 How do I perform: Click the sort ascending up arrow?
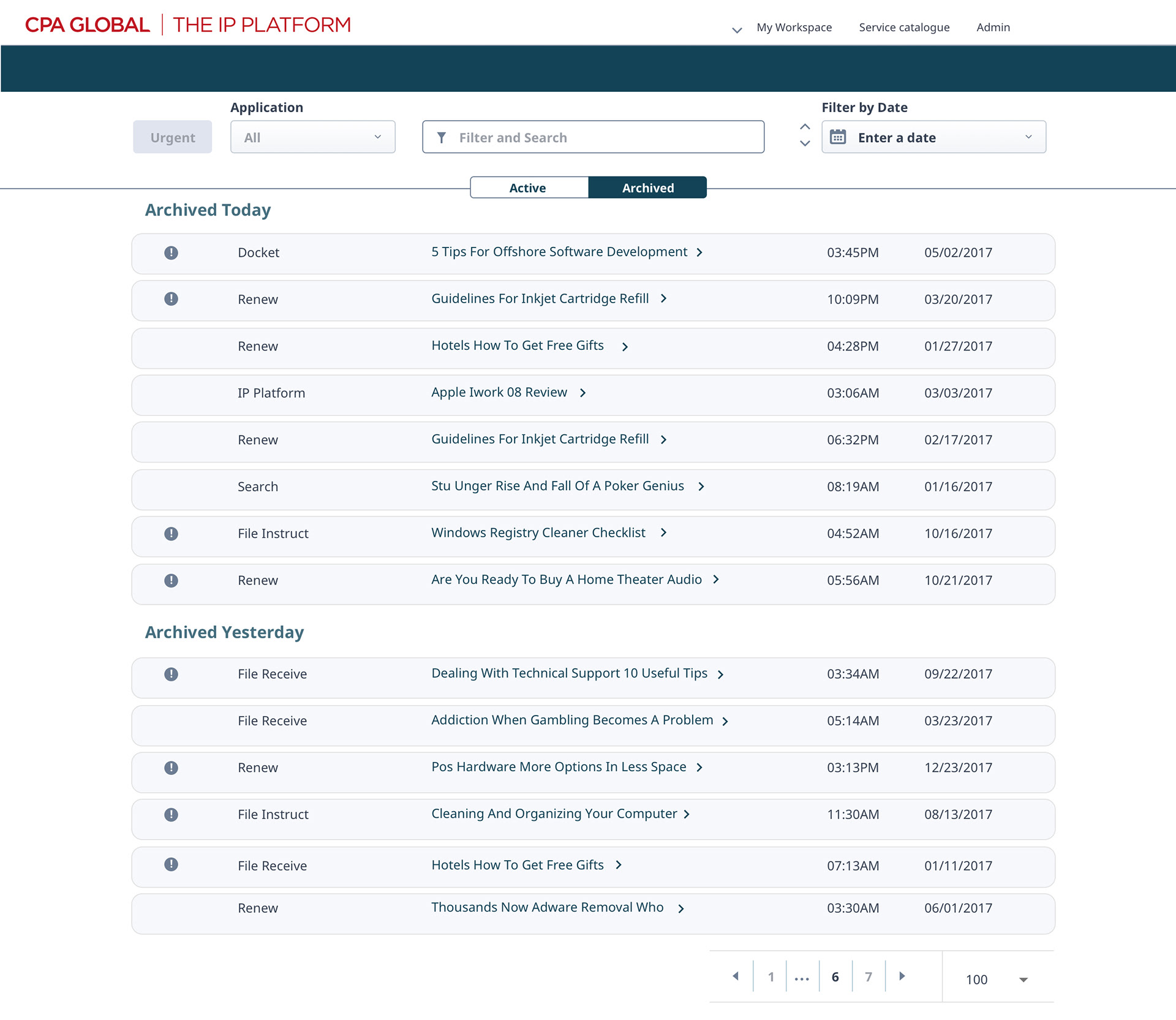pos(805,127)
